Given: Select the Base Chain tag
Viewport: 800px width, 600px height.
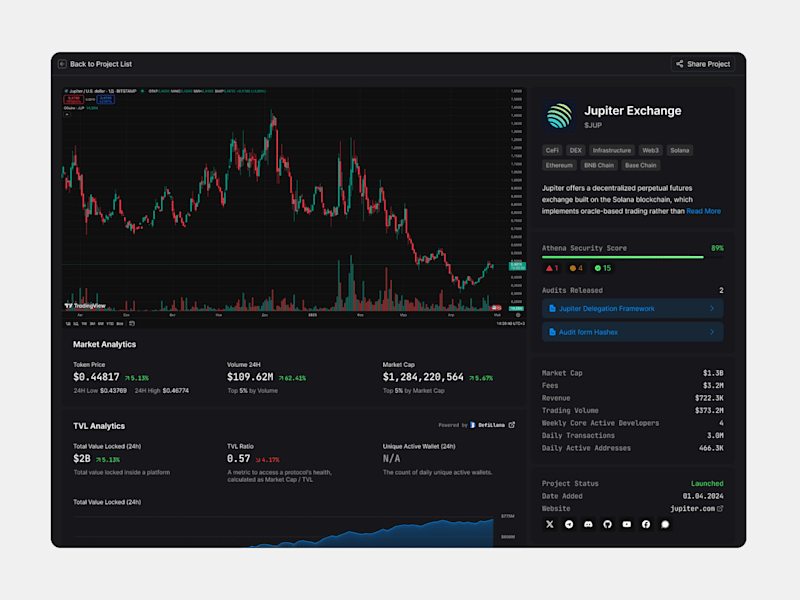Looking at the screenshot, I should (640, 165).
